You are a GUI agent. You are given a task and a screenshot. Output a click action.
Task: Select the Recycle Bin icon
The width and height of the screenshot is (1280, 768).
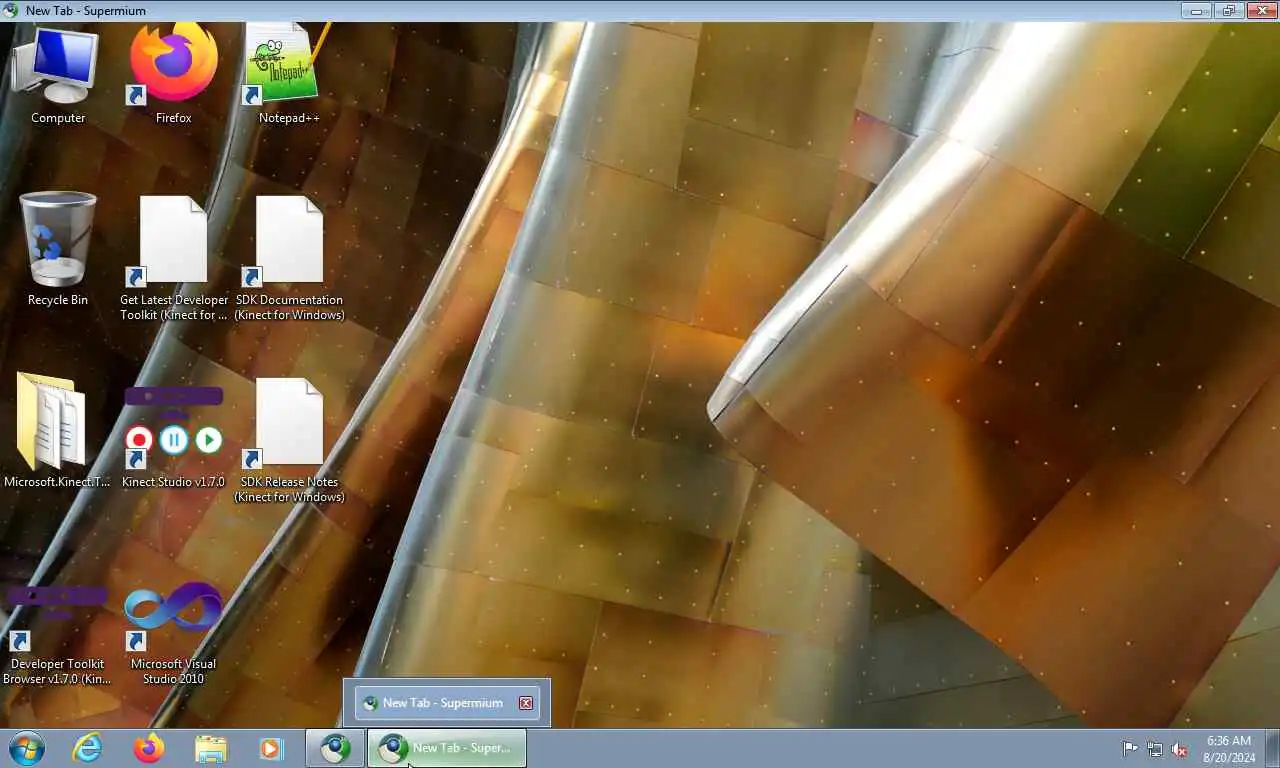[58, 250]
